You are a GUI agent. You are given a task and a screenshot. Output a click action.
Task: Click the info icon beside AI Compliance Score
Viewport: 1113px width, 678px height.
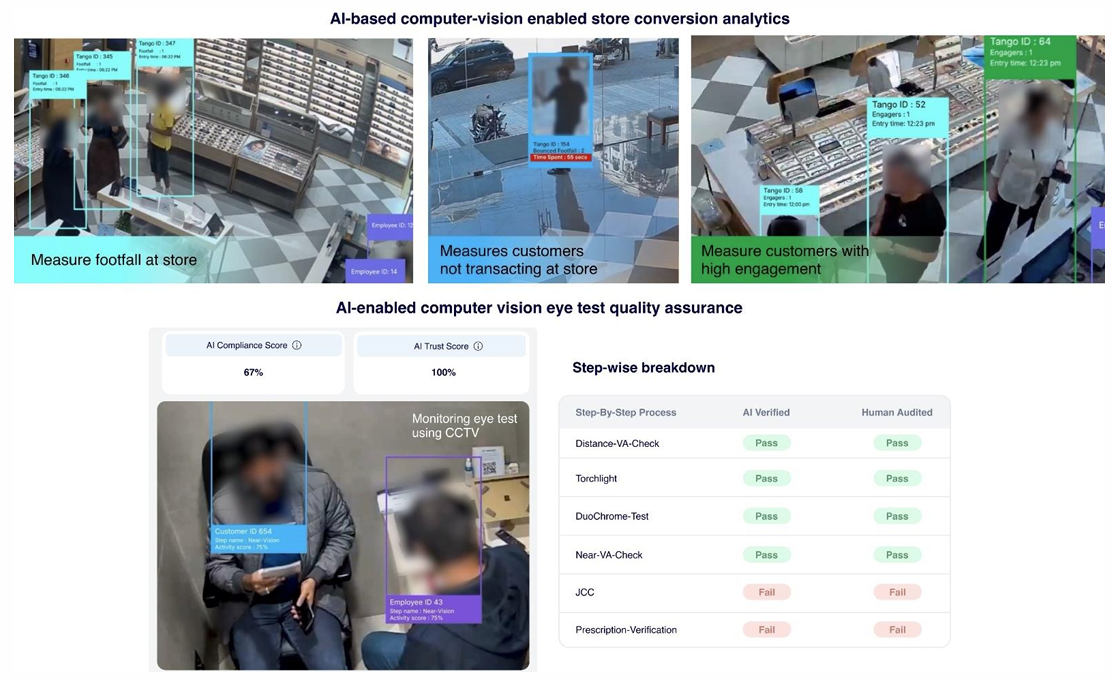point(297,346)
